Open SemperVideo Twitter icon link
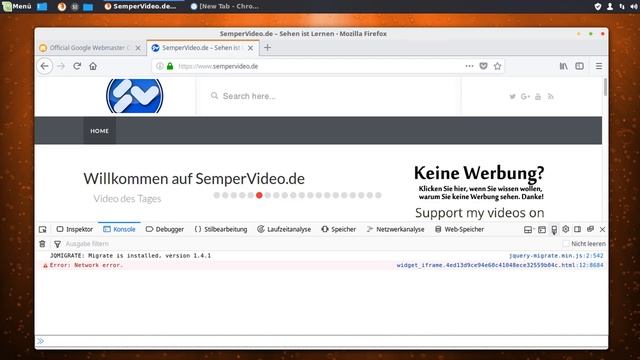Image resolution: width=640 pixels, height=360 pixels. [x=512, y=97]
